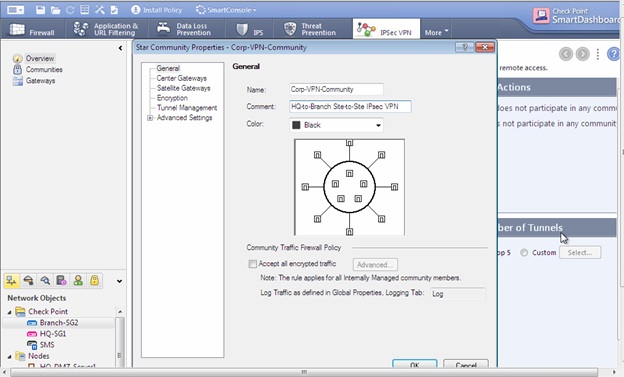Expand Advanced Settings tree node

tap(150, 118)
